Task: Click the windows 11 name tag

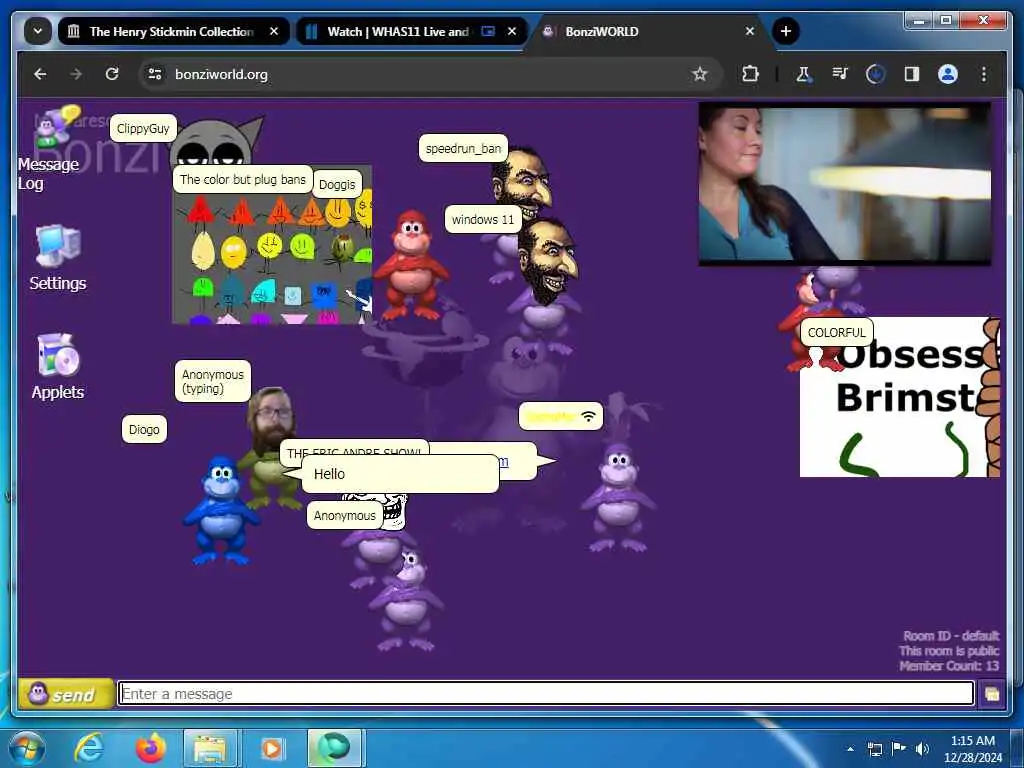Action: click(483, 219)
